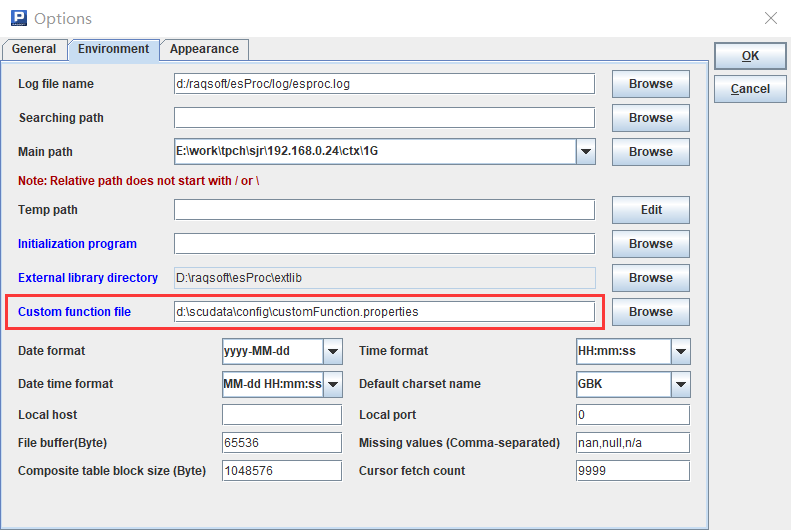Select the Environment tab
The height and width of the screenshot is (530, 791).
click(113, 49)
